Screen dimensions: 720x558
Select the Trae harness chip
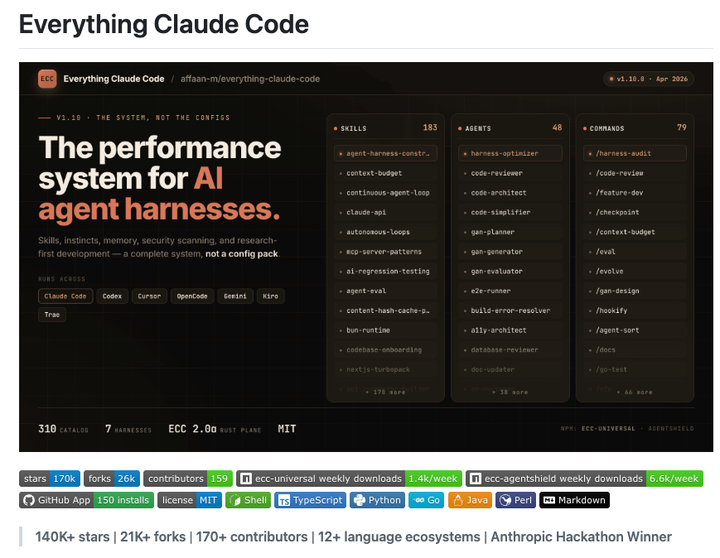(52, 315)
